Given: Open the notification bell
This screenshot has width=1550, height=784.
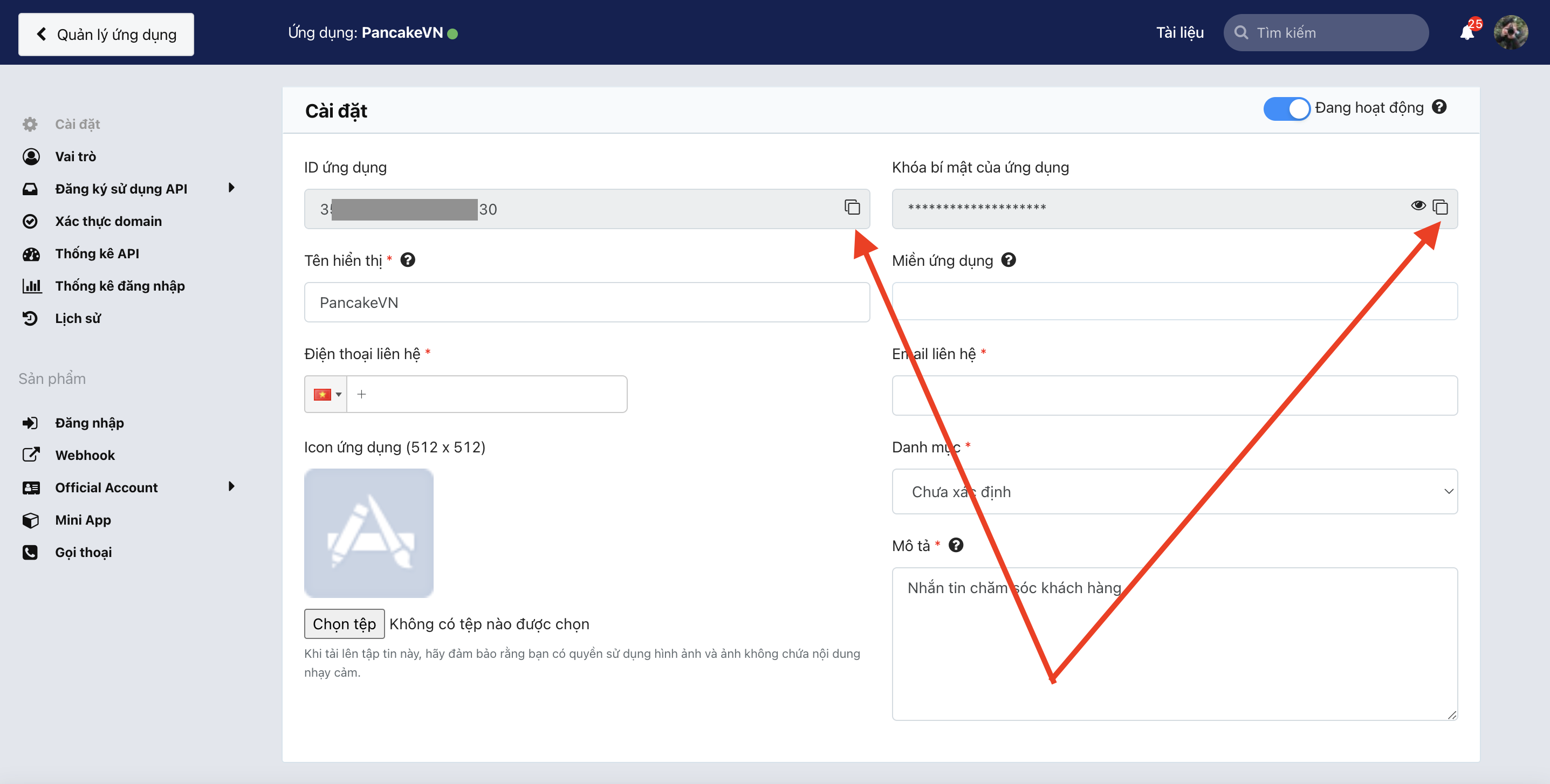Looking at the screenshot, I should (1467, 32).
